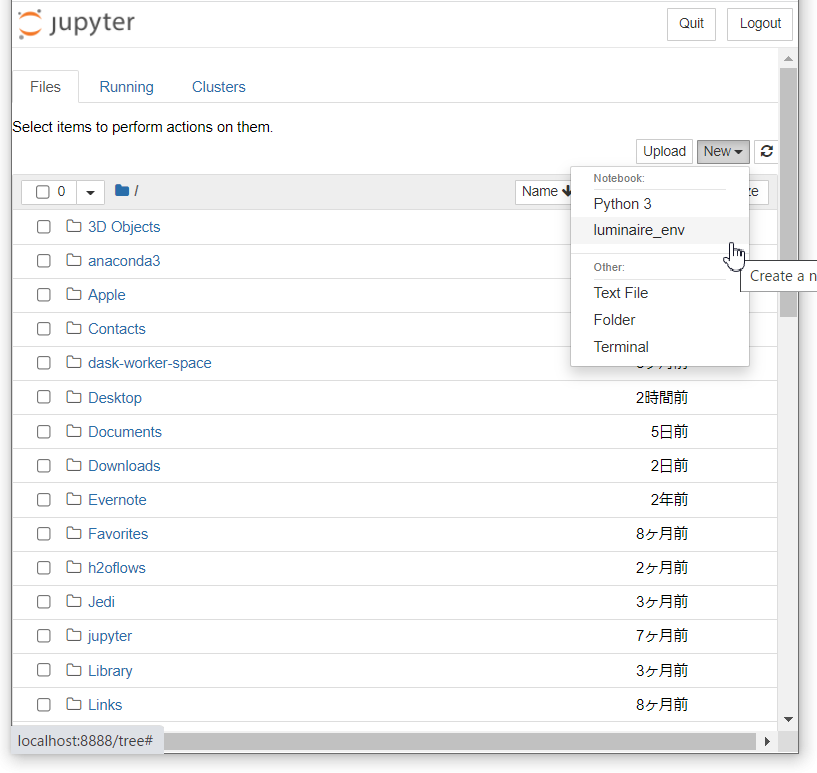Click the refresh notebook list icon
Viewport: 817px width, 773px height.
click(766, 151)
